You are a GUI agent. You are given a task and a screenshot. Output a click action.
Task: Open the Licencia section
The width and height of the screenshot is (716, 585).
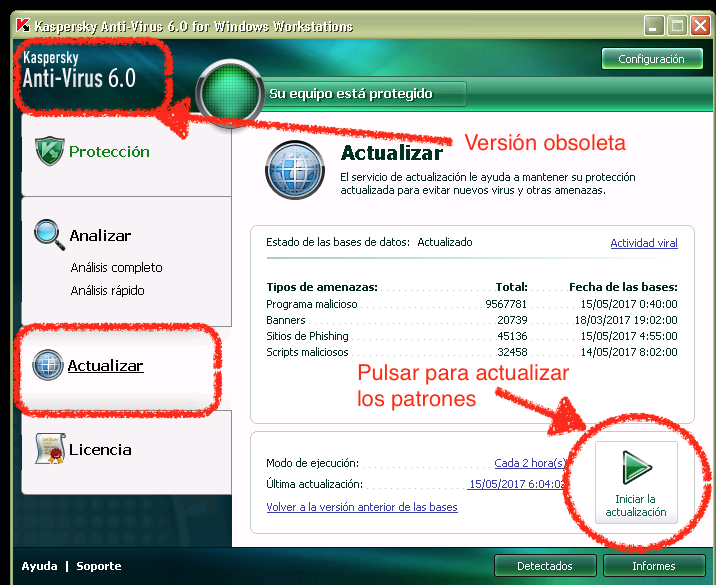[x=100, y=450]
